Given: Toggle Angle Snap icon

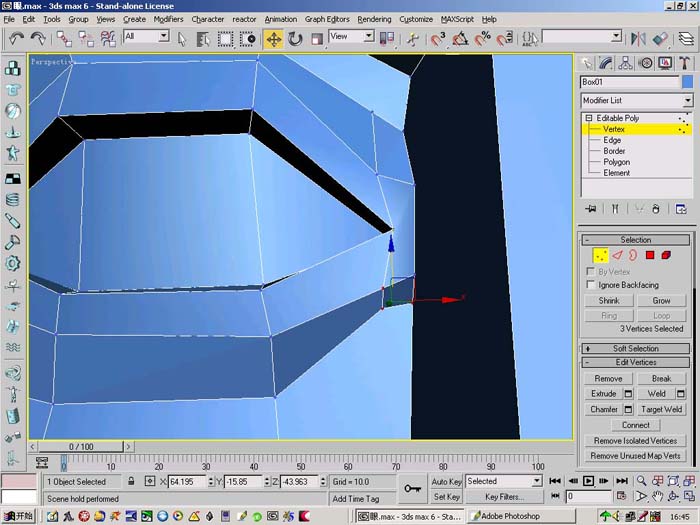Looking at the screenshot, I should pyautogui.click(x=460, y=39).
